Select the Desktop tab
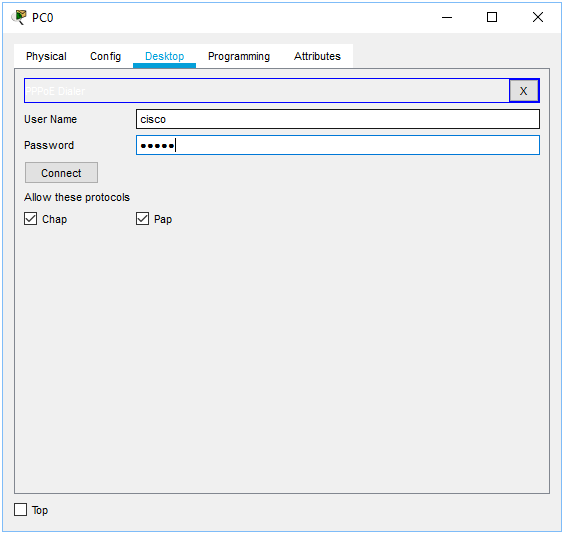 point(165,56)
